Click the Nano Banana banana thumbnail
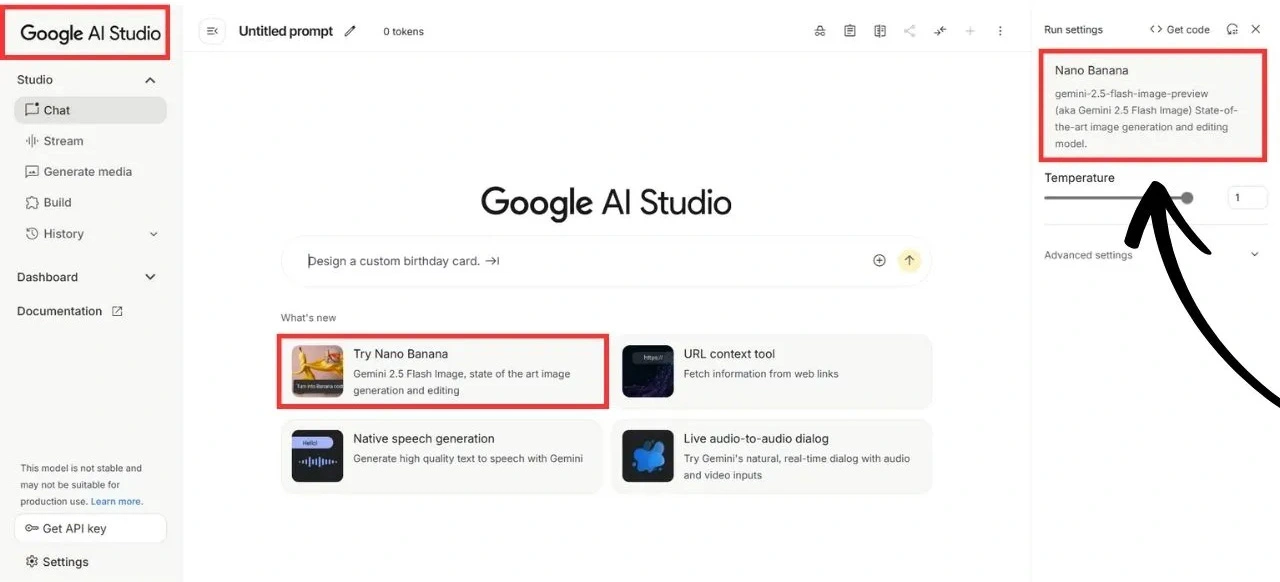 [x=318, y=371]
